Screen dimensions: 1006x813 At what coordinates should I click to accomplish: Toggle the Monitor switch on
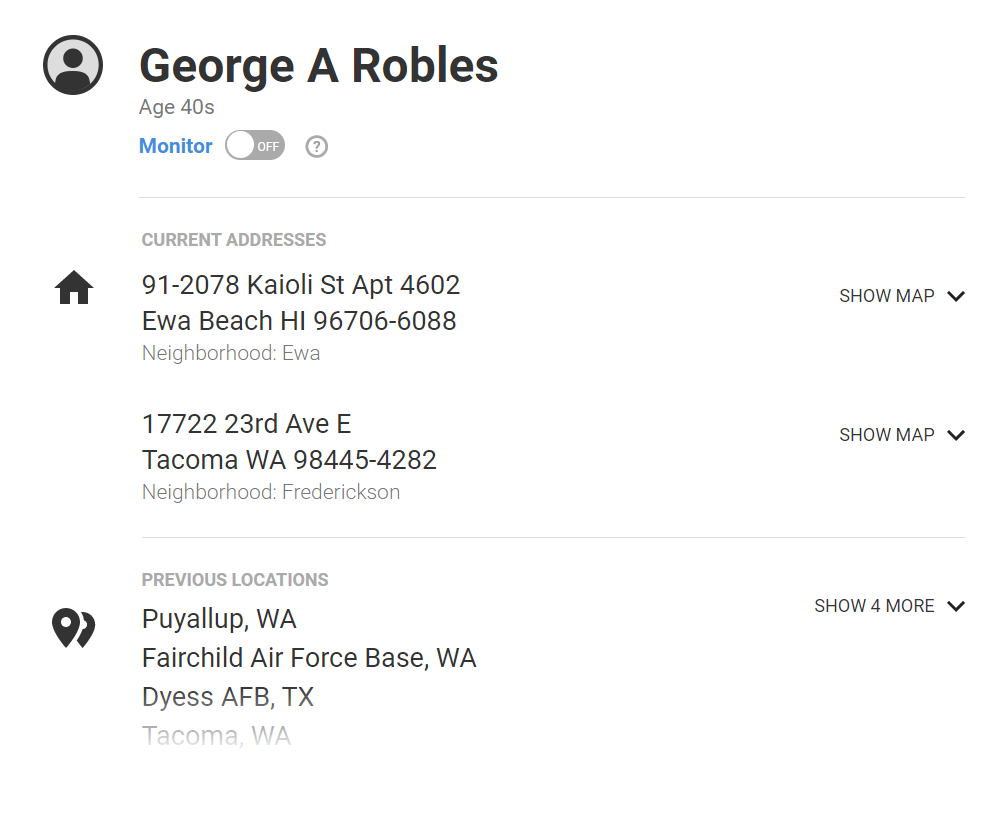pos(255,146)
